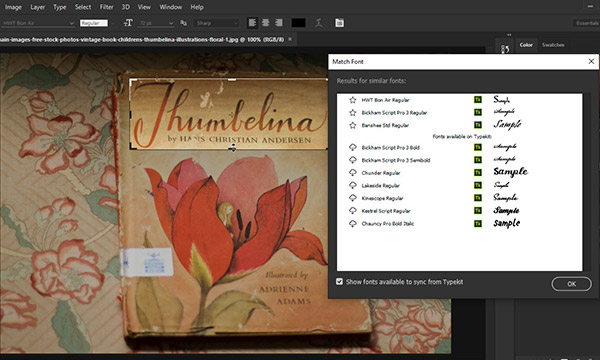Select Banshee Std Regular font name
600x360 pixels.
coord(385,125)
